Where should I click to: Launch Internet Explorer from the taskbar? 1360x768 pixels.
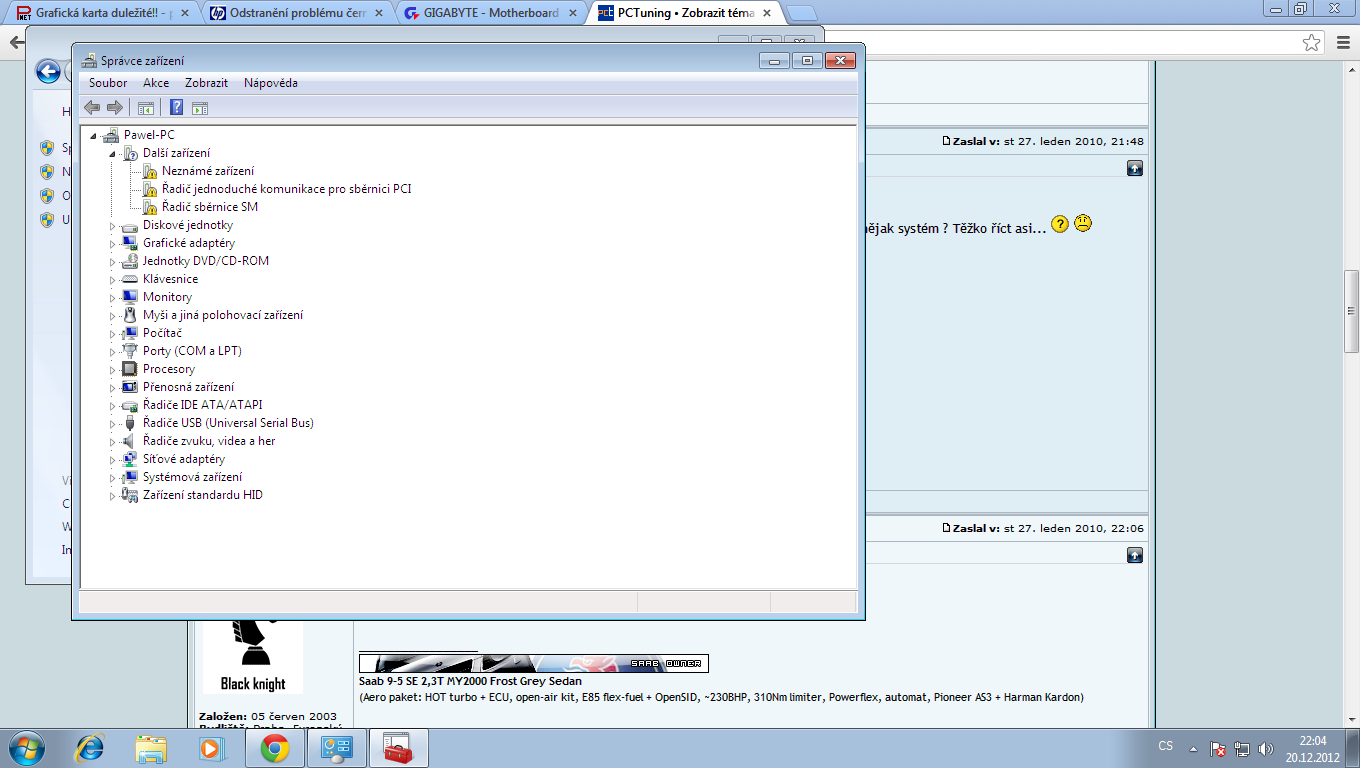[91, 747]
